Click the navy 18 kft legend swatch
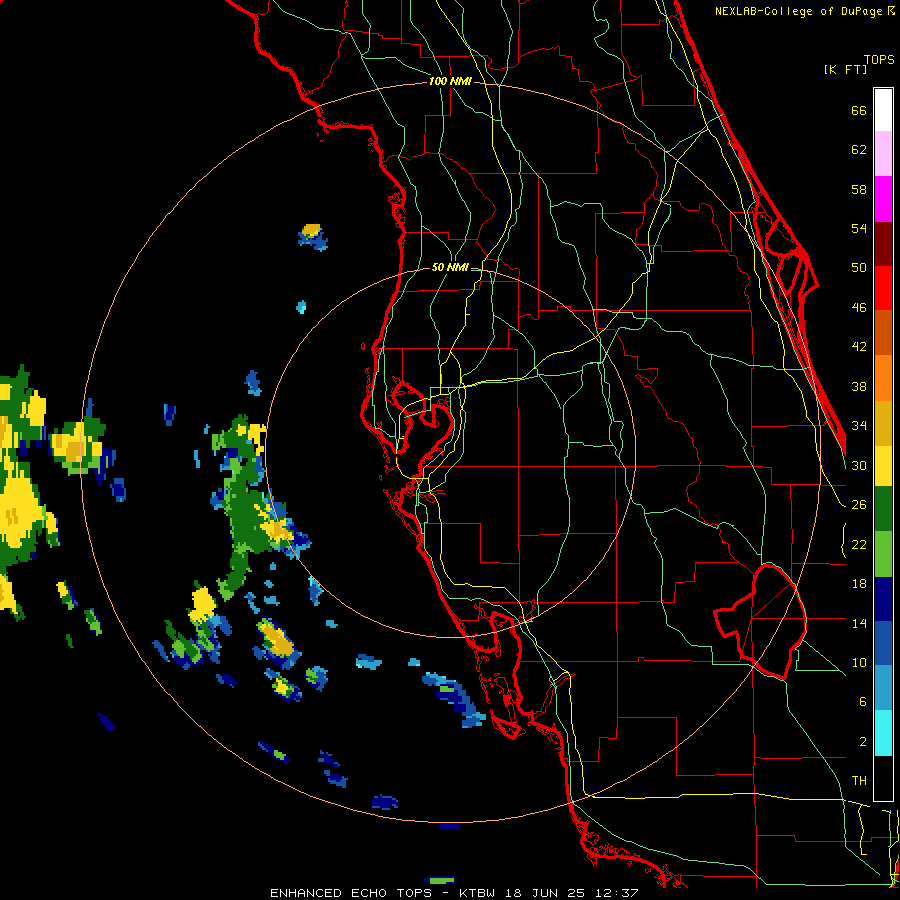The image size is (900, 900). [x=883, y=599]
